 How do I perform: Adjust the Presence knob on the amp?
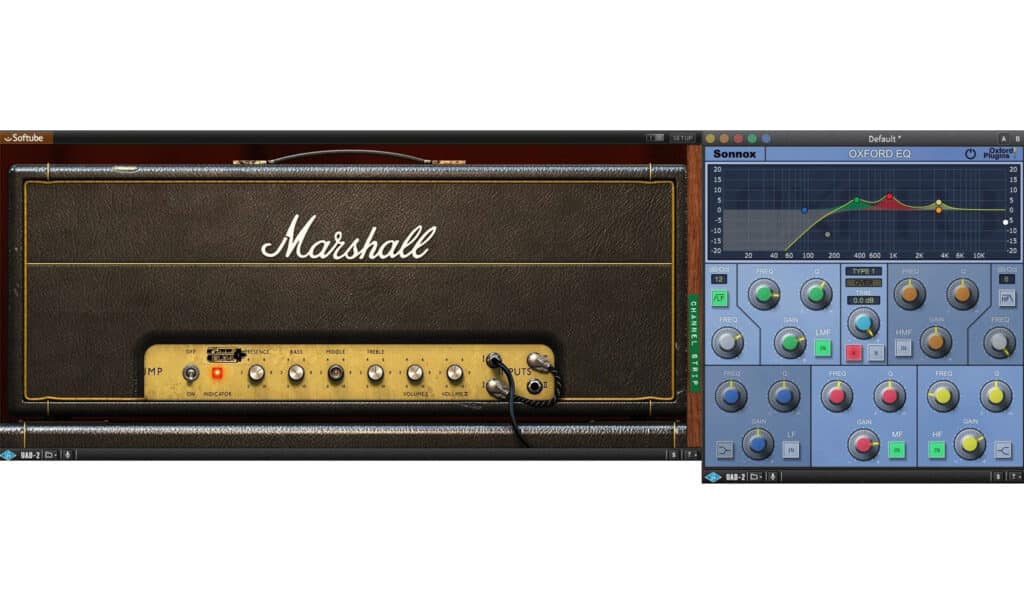tap(257, 373)
